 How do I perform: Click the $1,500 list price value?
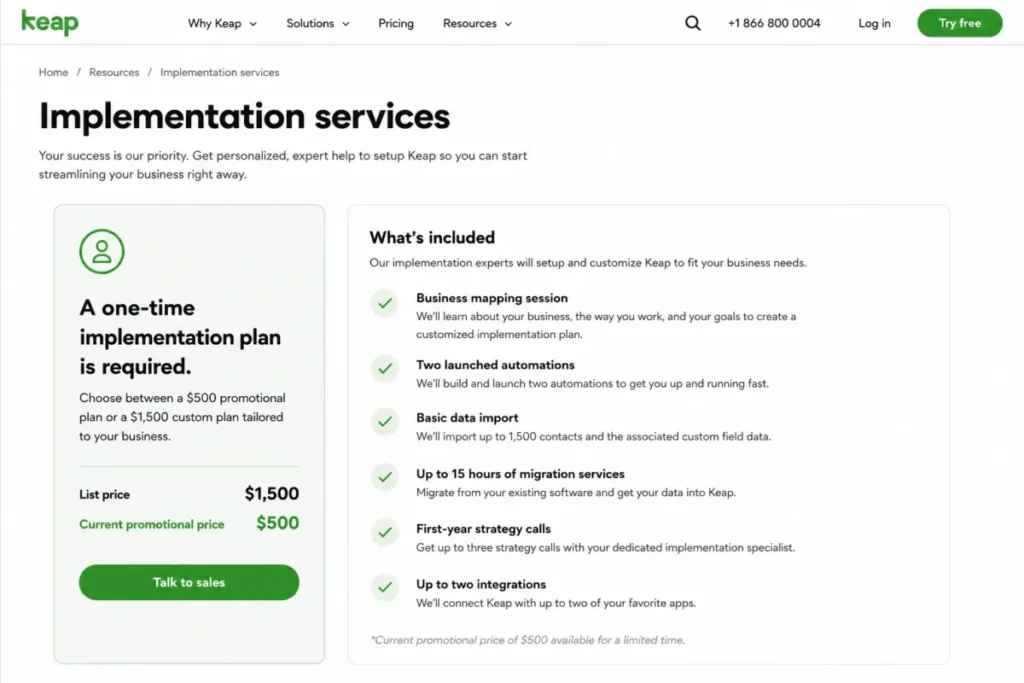pos(272,494)
